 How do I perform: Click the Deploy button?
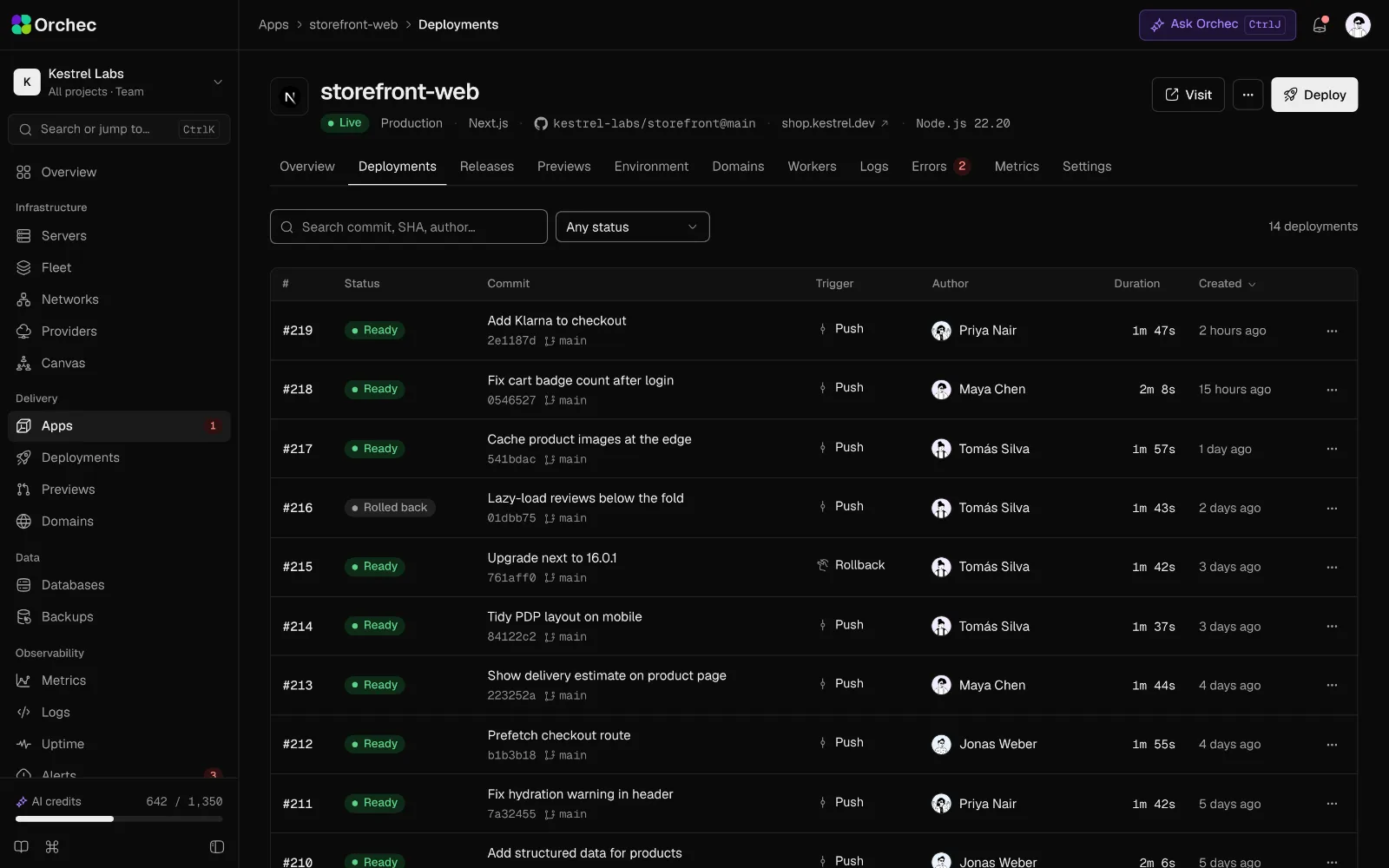click(x=1314, y=95)
